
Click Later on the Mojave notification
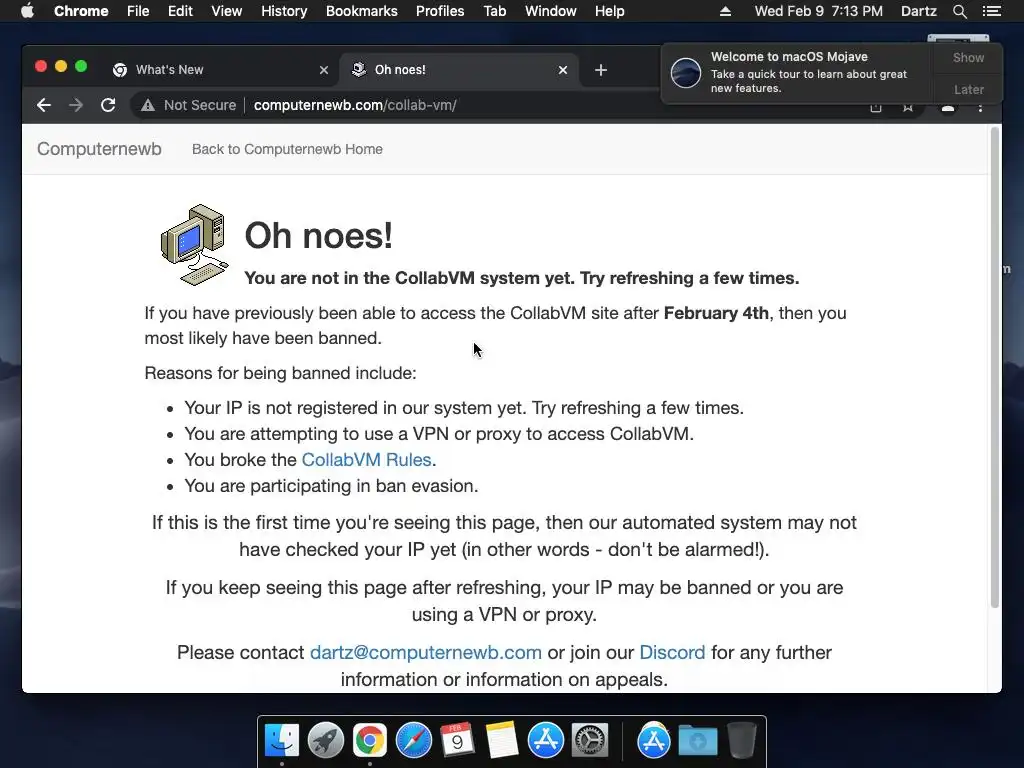tap(968, 89)
